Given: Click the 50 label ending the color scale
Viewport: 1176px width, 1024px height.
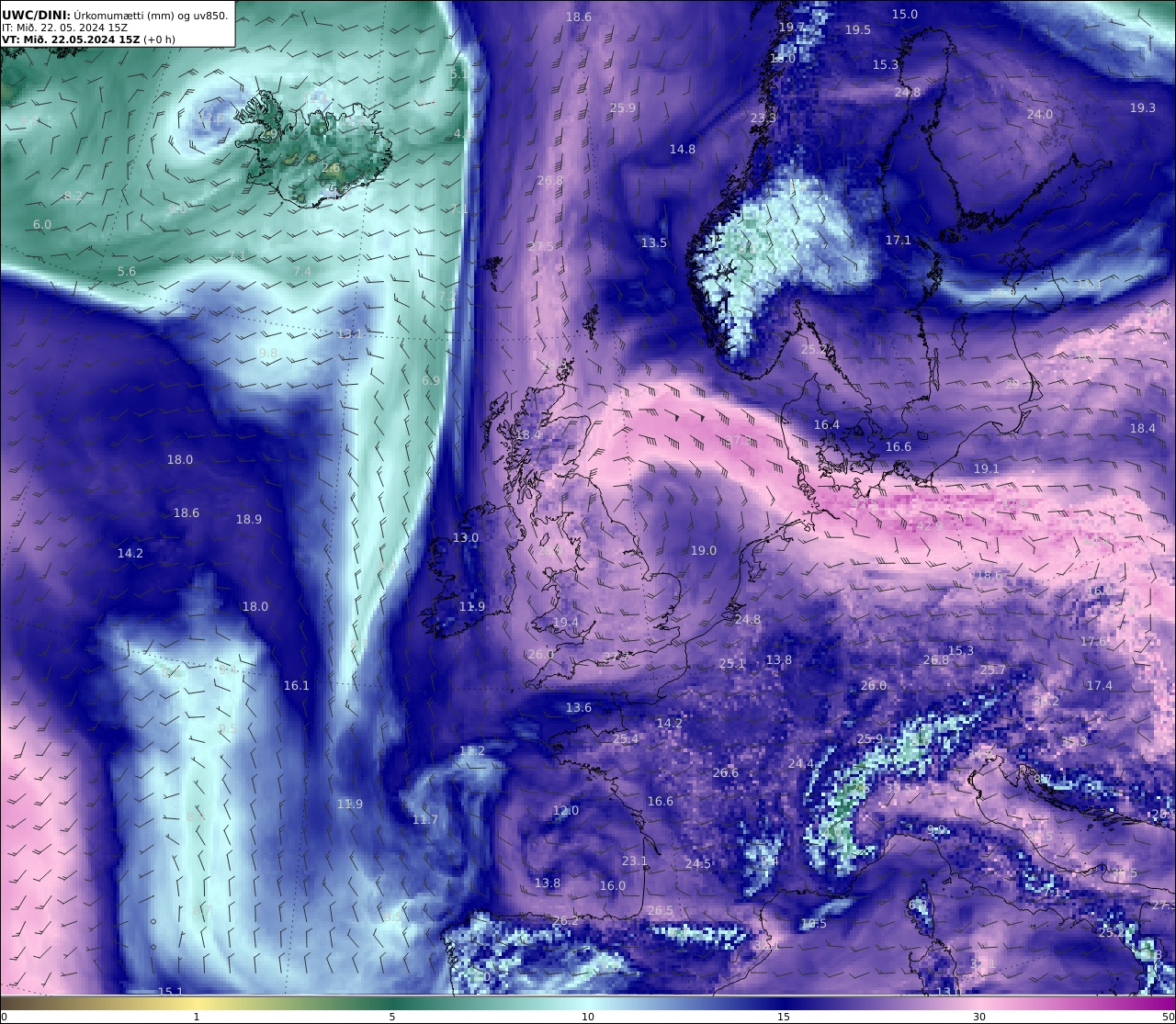Looking at the screenshot, I should (1169, 1017).
